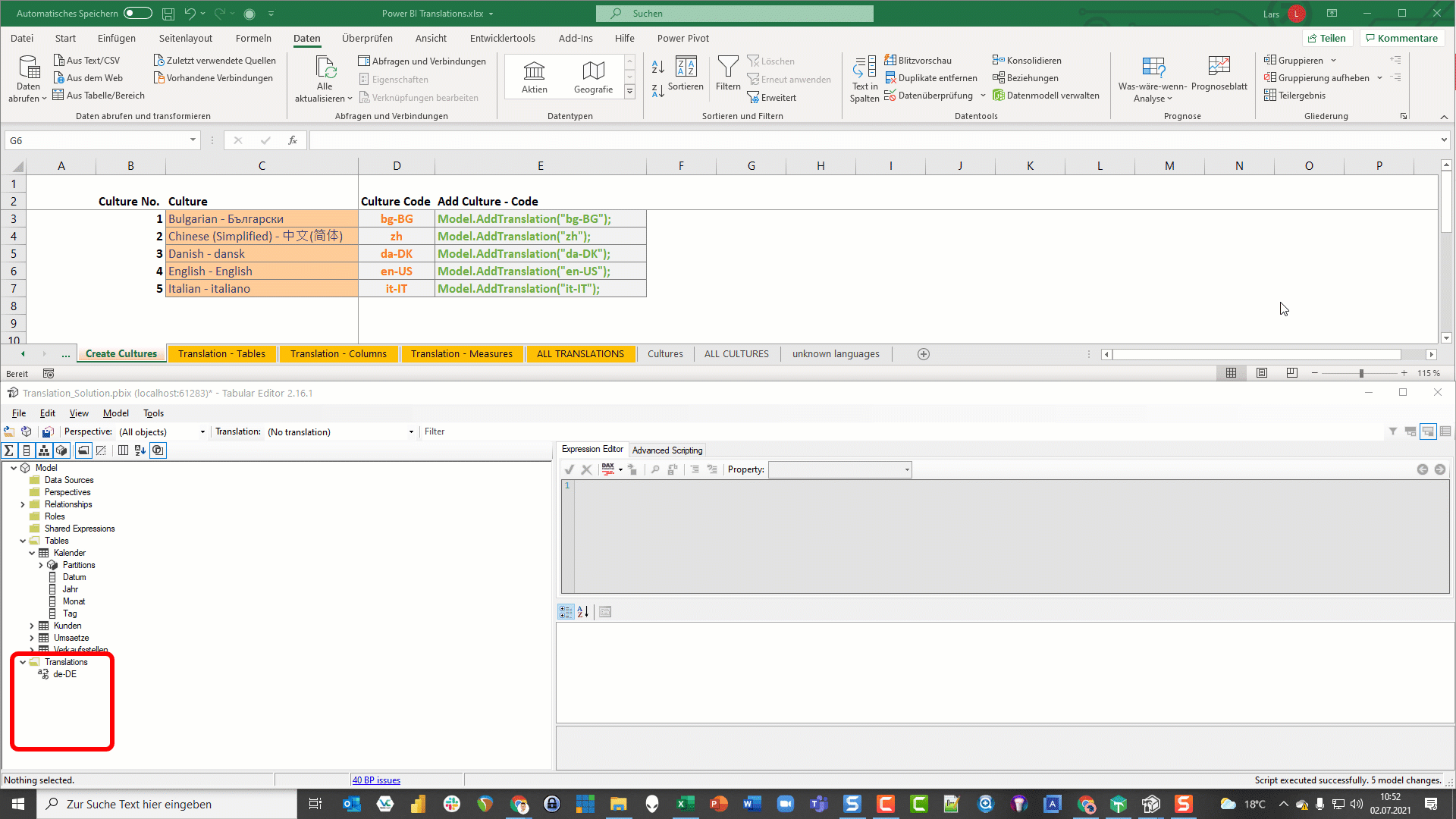
Task: Expand the Kunden table node
Action: pyautogui.click(x=32, y=626)
